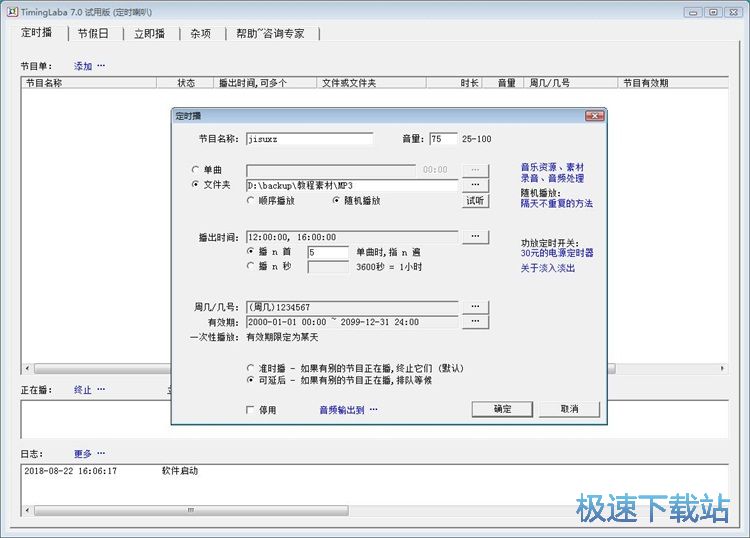Choose 顺序播放 option
This screenshot has height=538, width=750.
tap(250, 200)
